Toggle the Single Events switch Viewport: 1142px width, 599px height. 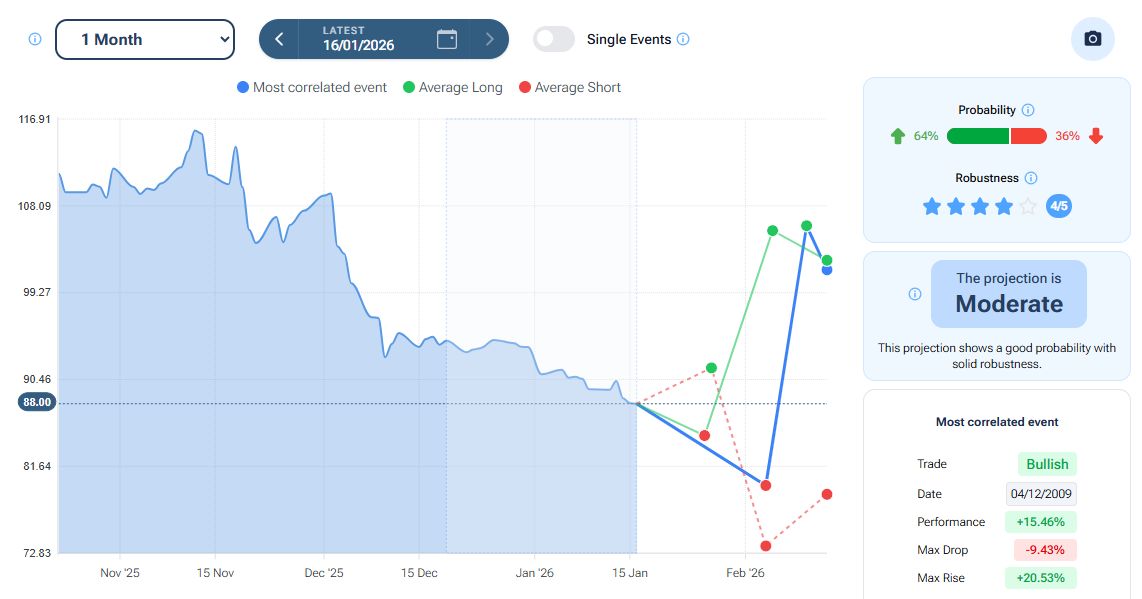(554, 39)
